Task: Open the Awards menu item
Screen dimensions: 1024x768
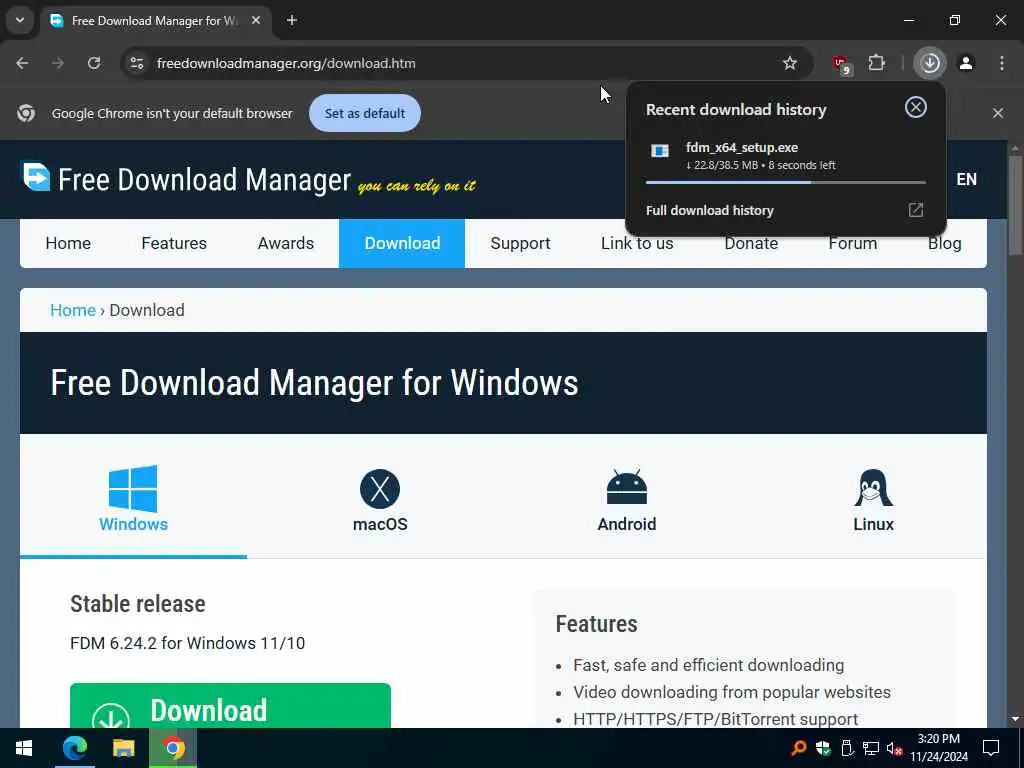Action: click(285, 243)
